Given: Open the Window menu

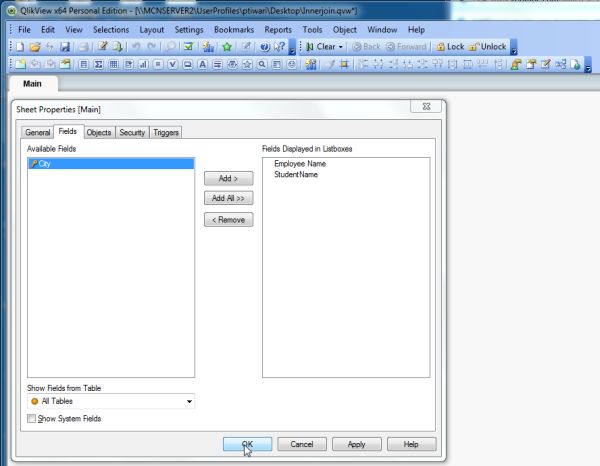Looking at the screenshot, I should (x=382, y=29).
